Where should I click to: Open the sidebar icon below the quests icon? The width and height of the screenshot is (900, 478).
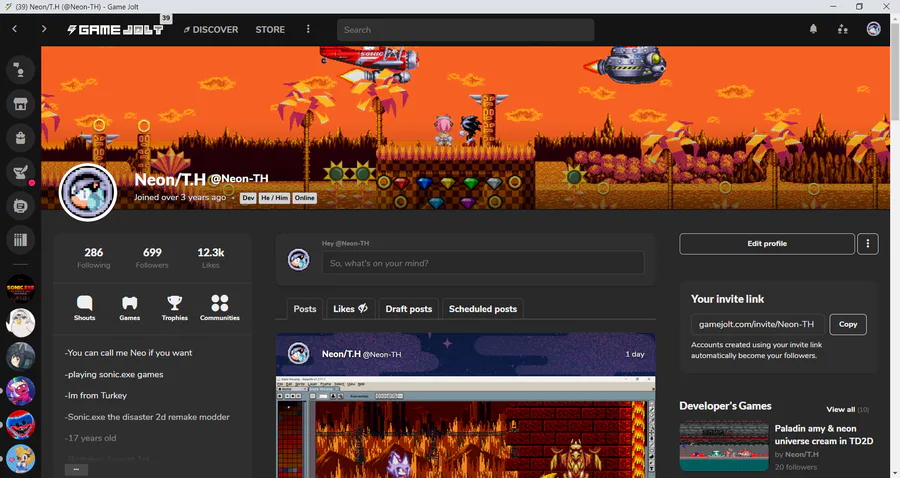(20, 205)
